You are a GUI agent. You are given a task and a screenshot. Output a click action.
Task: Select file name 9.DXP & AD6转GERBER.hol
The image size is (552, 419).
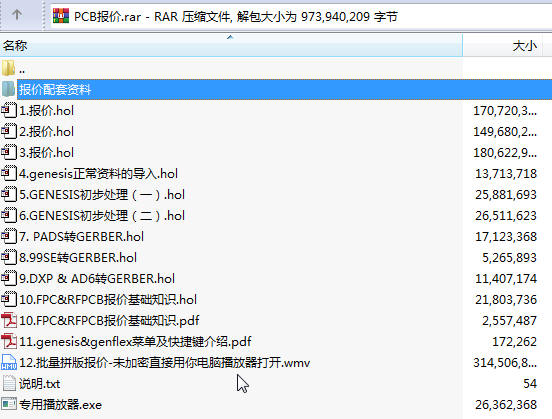[97, 279]
